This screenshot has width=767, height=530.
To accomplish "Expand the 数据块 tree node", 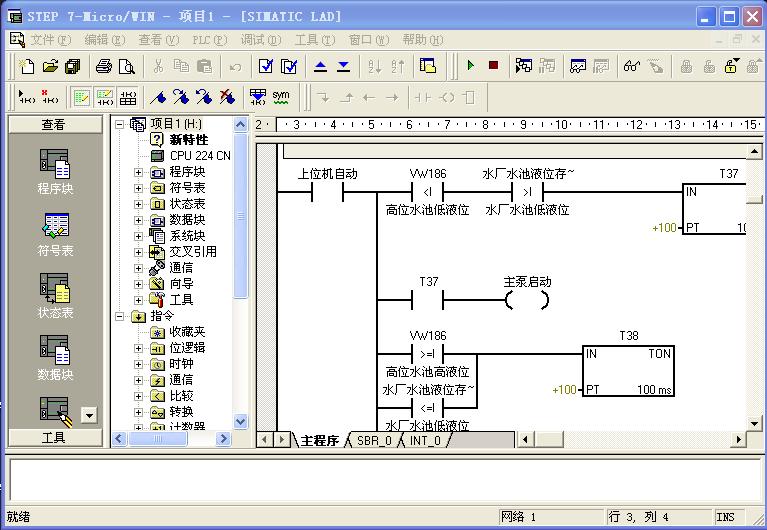I will click(138, 220).
